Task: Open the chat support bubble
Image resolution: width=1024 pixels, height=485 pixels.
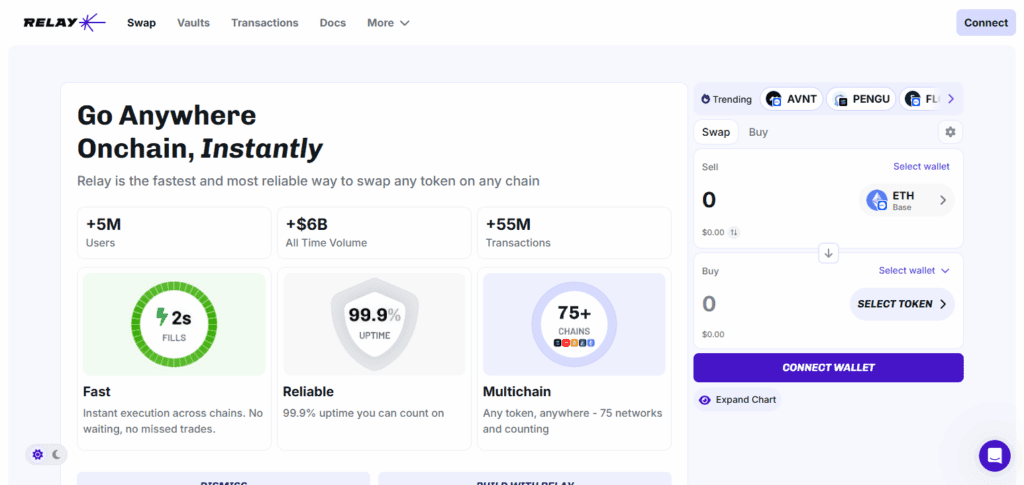Action: 994,456
